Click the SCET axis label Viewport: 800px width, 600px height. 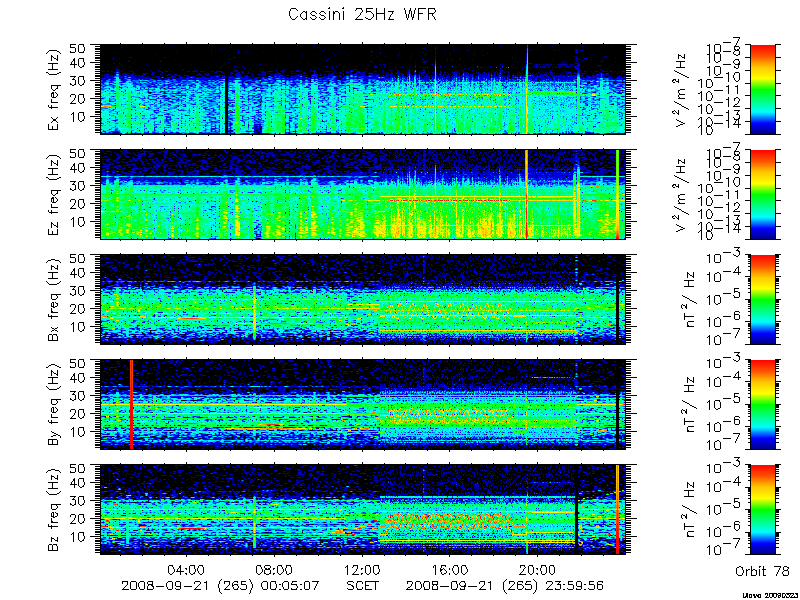coord(362,585)
